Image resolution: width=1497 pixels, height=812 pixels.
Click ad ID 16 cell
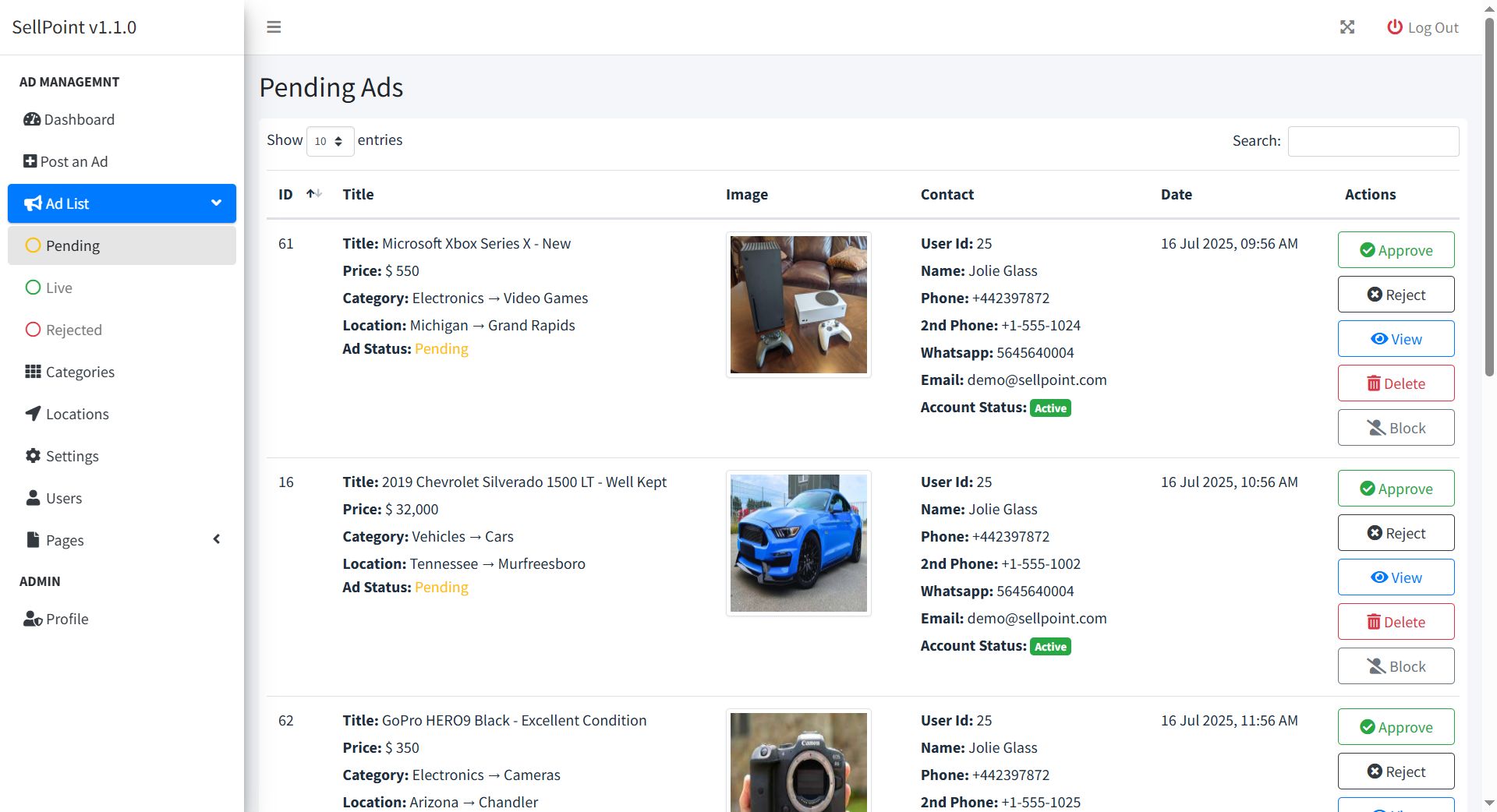(286, 482)
